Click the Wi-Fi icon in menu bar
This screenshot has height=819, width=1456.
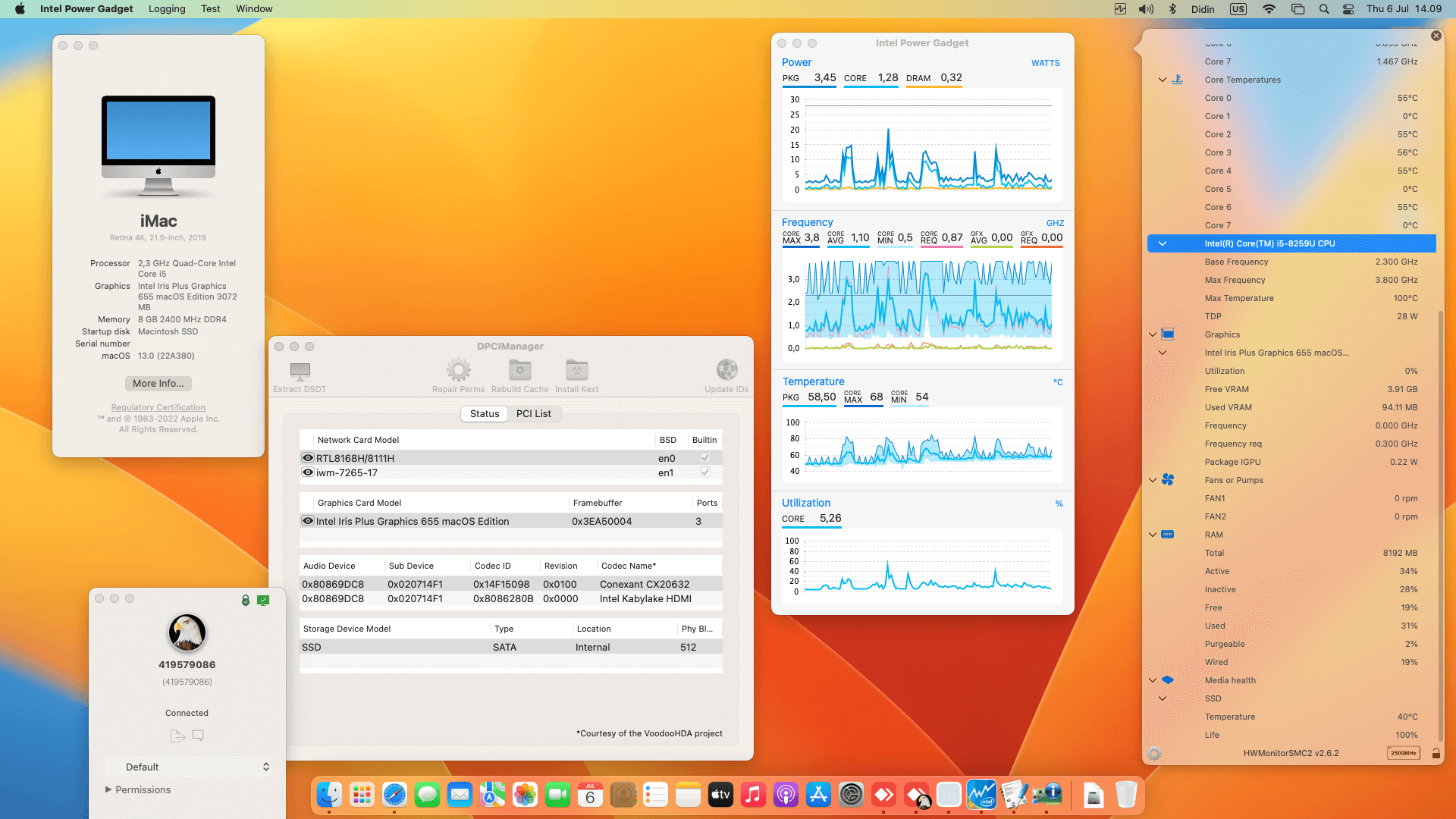tap(1268, 8)
